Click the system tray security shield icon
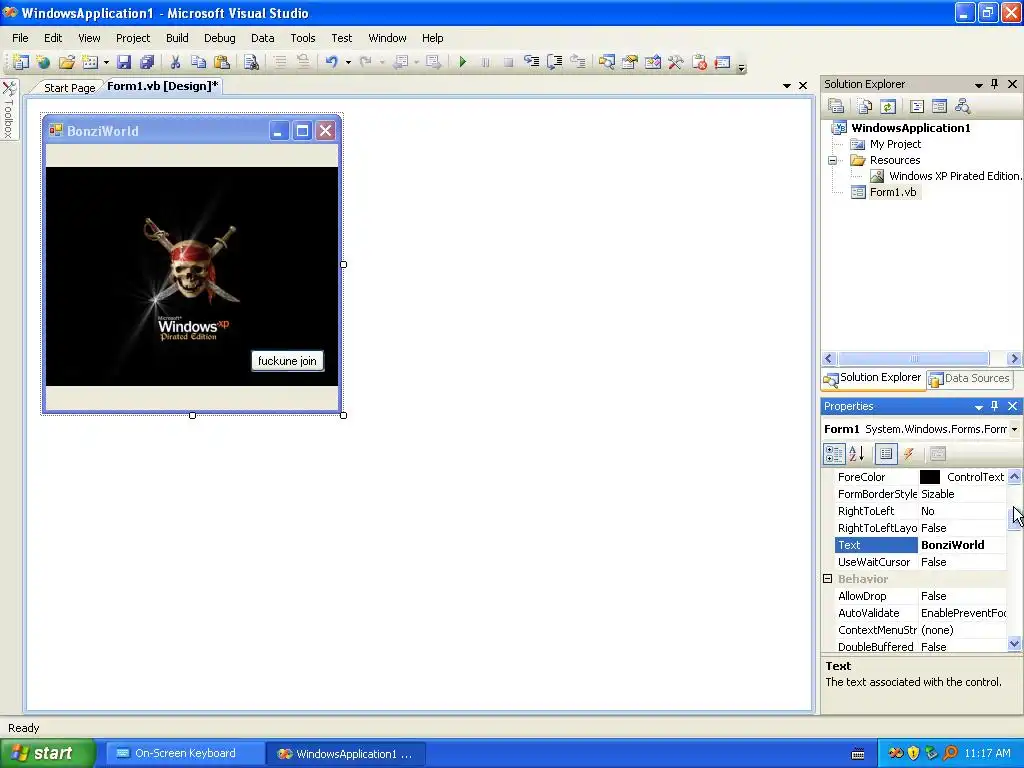The height and width of the screenshot is (768, 1024). click(914, 753)
